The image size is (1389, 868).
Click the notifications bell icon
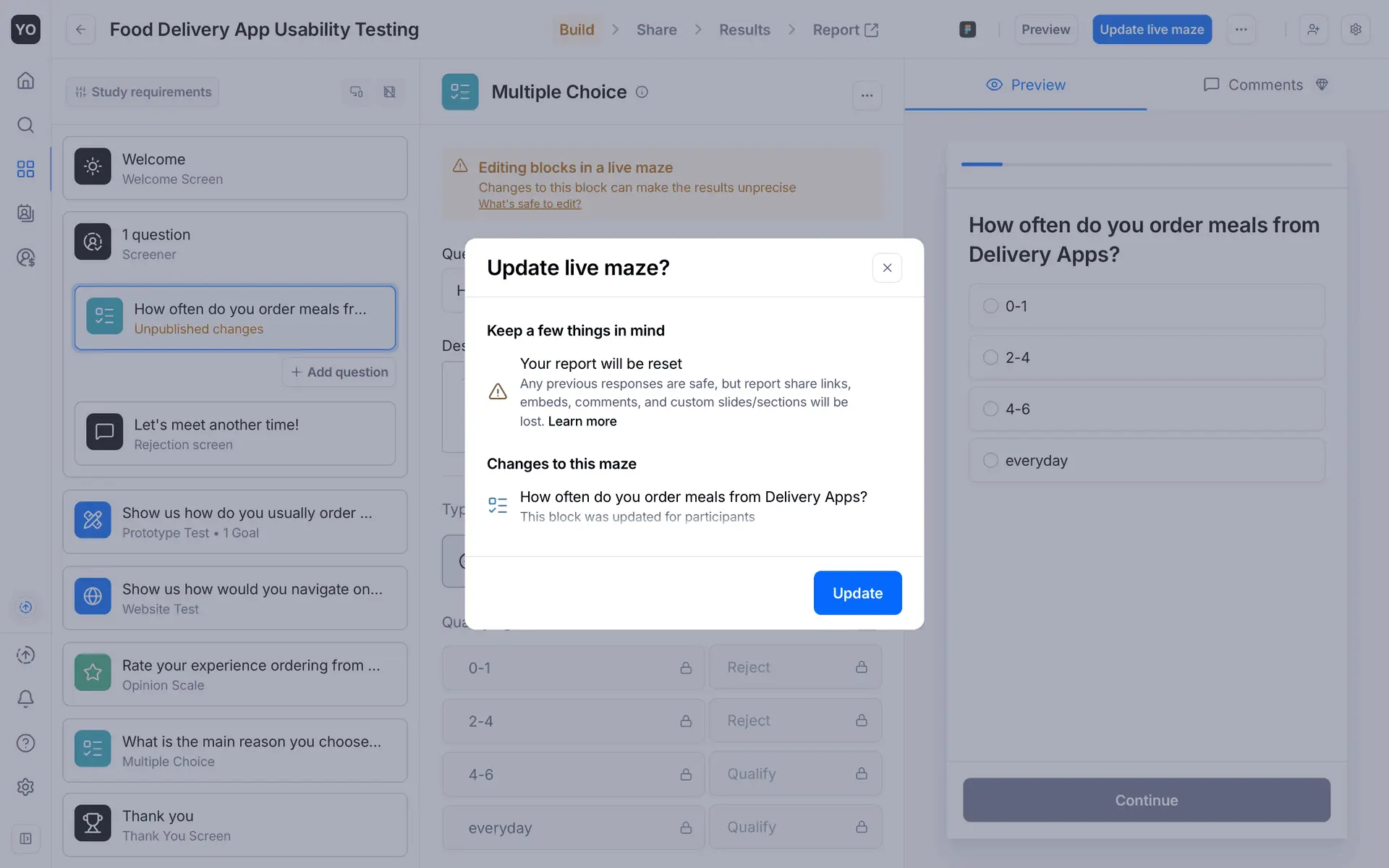click(25, 699)
